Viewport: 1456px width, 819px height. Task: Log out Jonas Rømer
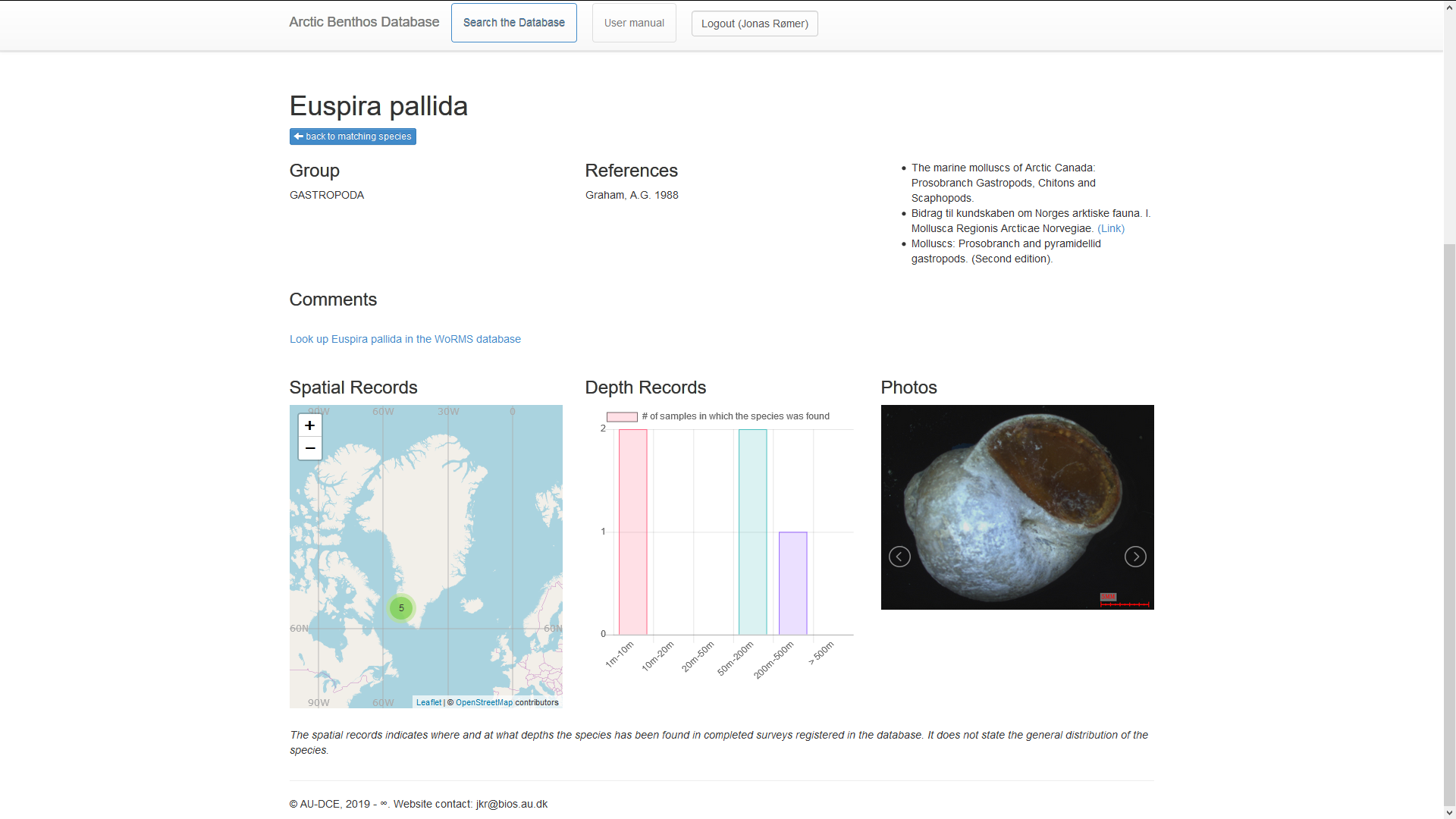pyautogui.click(x=754, y=24)
